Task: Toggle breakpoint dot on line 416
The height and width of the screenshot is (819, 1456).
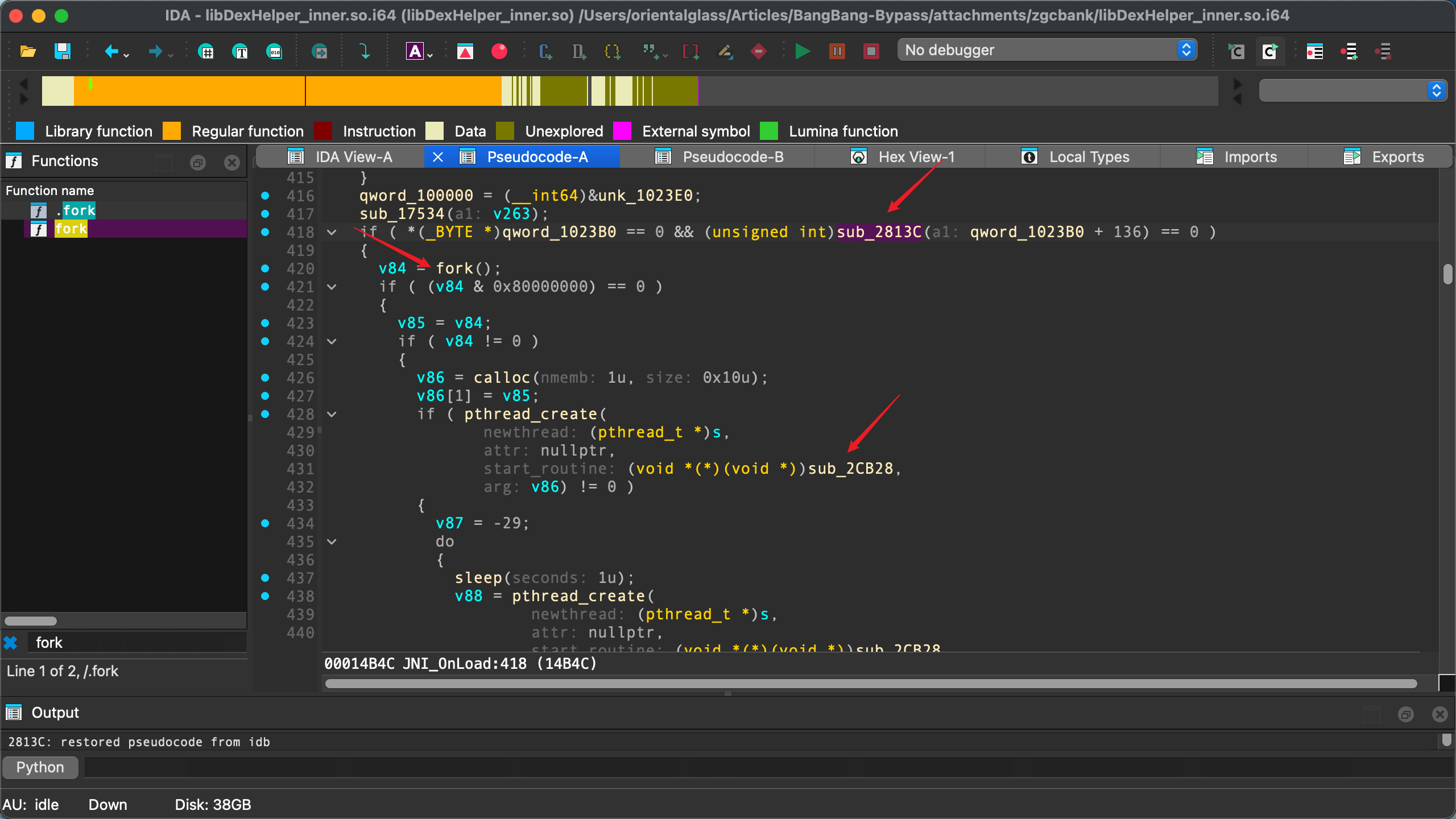Action: pos(265,196)
